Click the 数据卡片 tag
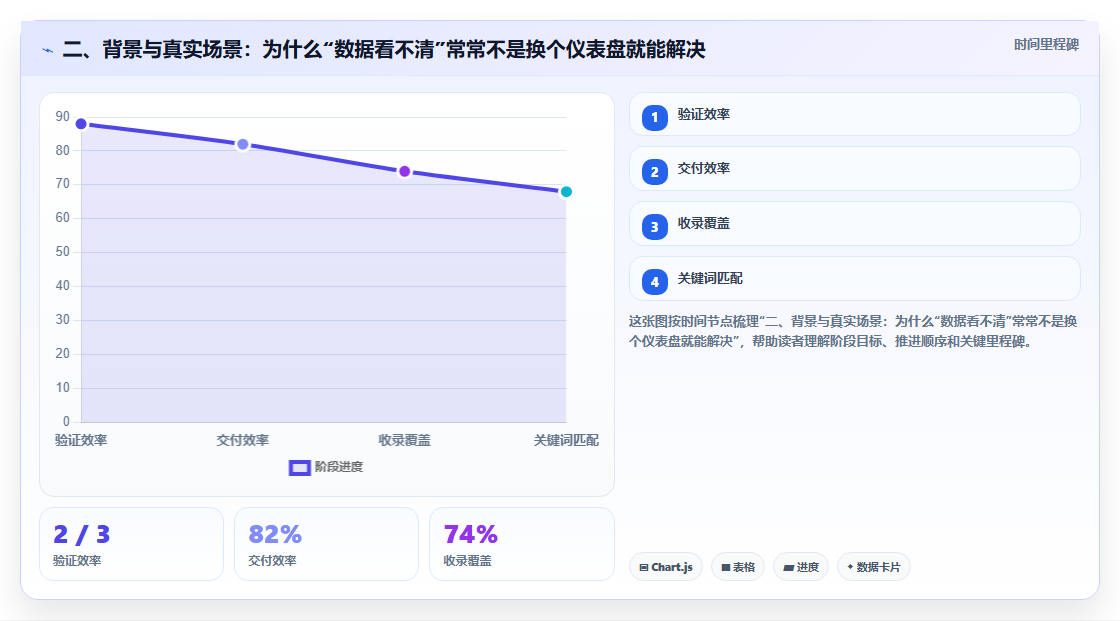The width and height of the screenshot is (1120, 621). (874, 567)
